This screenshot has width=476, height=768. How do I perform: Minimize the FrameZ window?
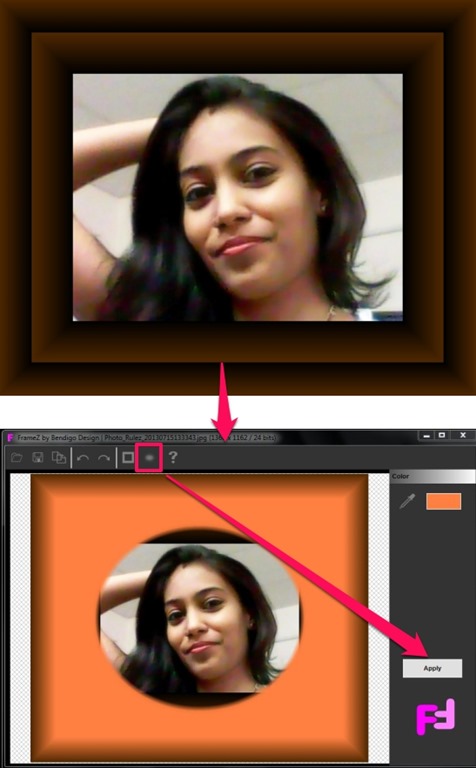pyautogui.click(x=427, y=435)
